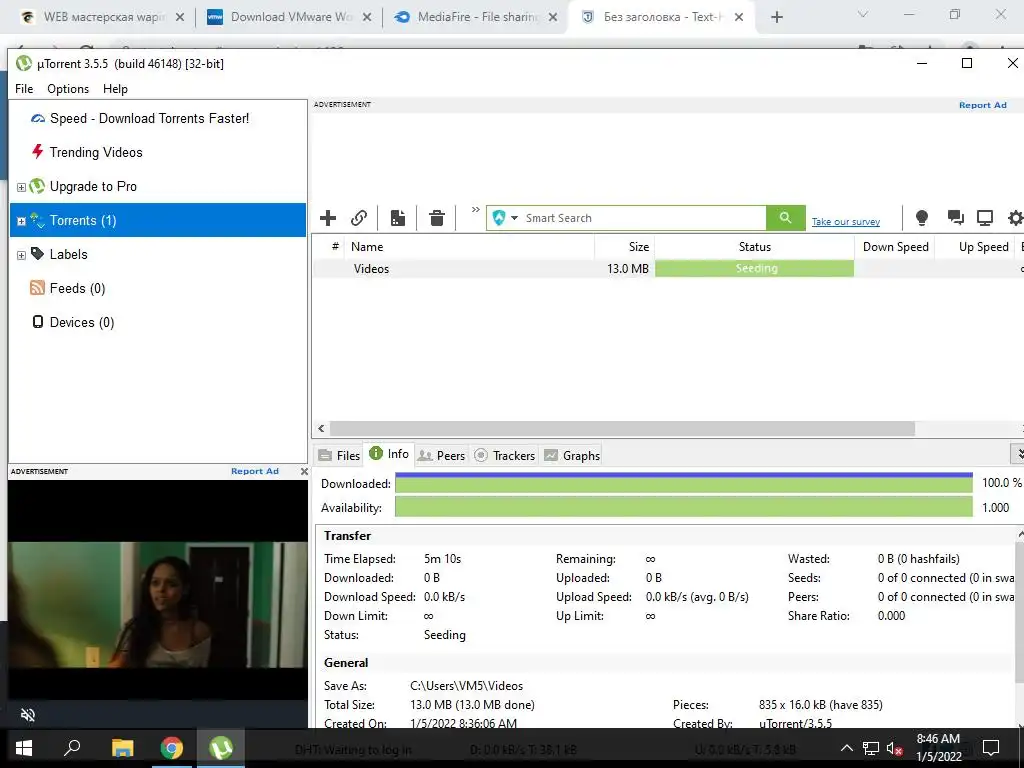Open the Help menu
Screen dimensions: 1024x768
point(115,89)
